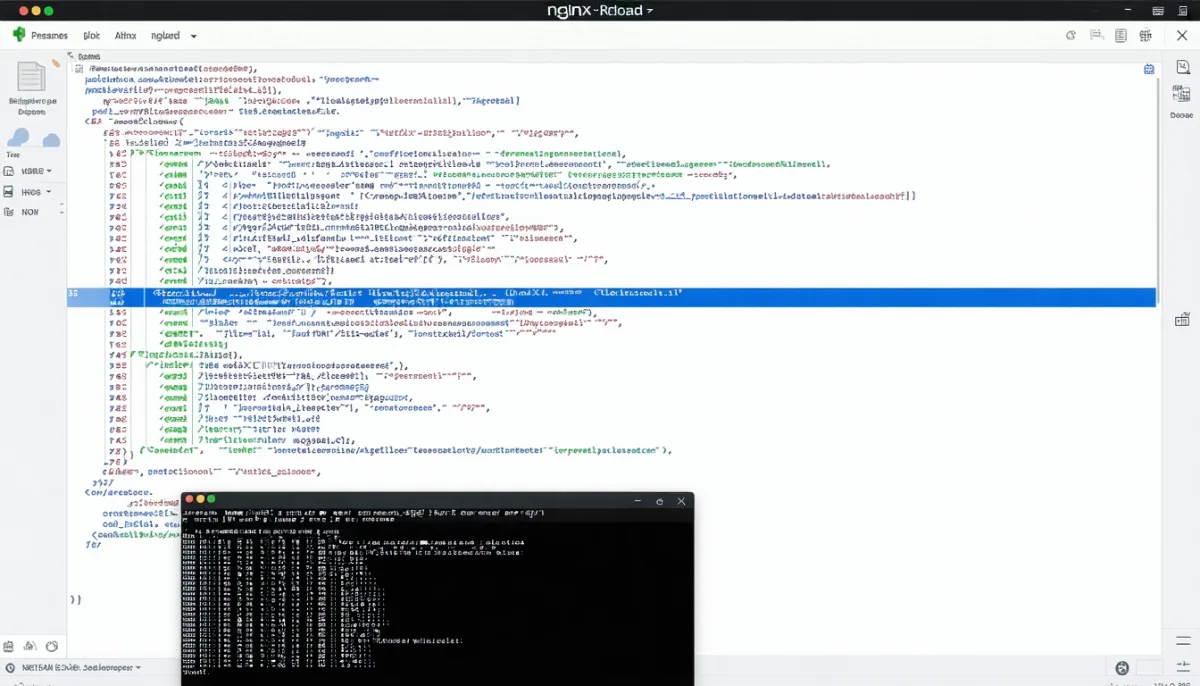Click the lines icon at the far bottom right
Image resolution: width=1200 pixels, height=686 pixels.
[1184, 668]
